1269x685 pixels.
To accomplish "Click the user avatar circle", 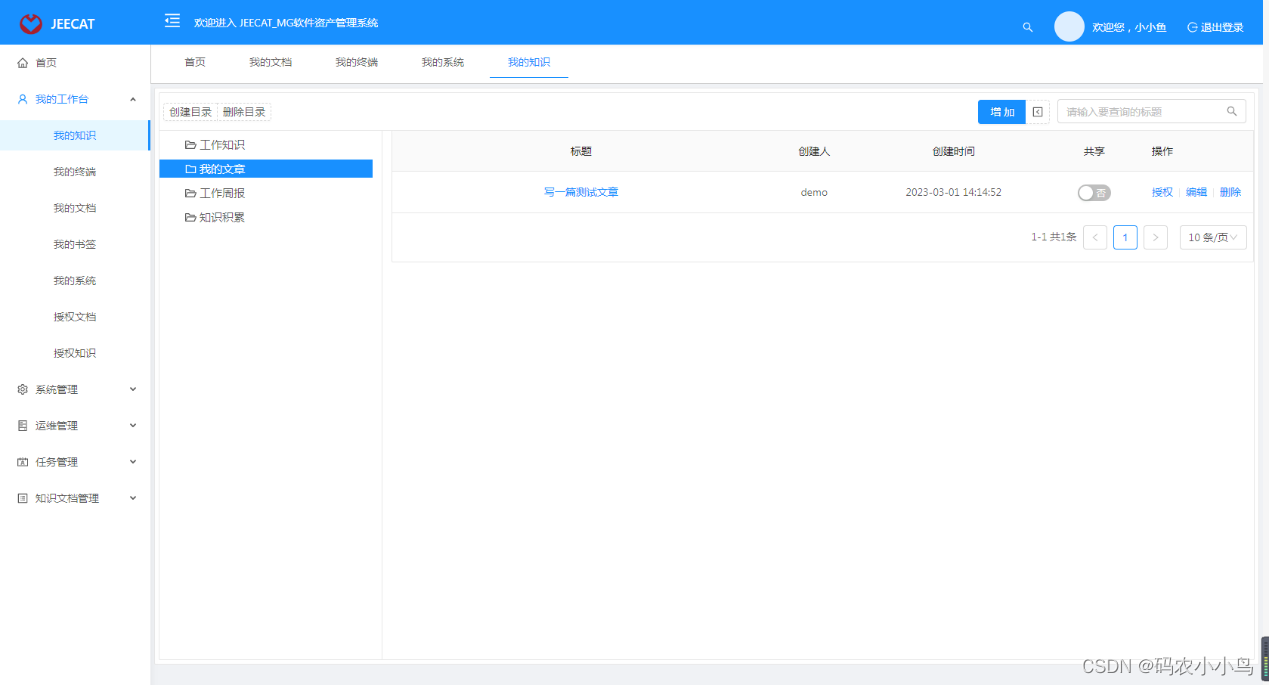I will 1069,27.
